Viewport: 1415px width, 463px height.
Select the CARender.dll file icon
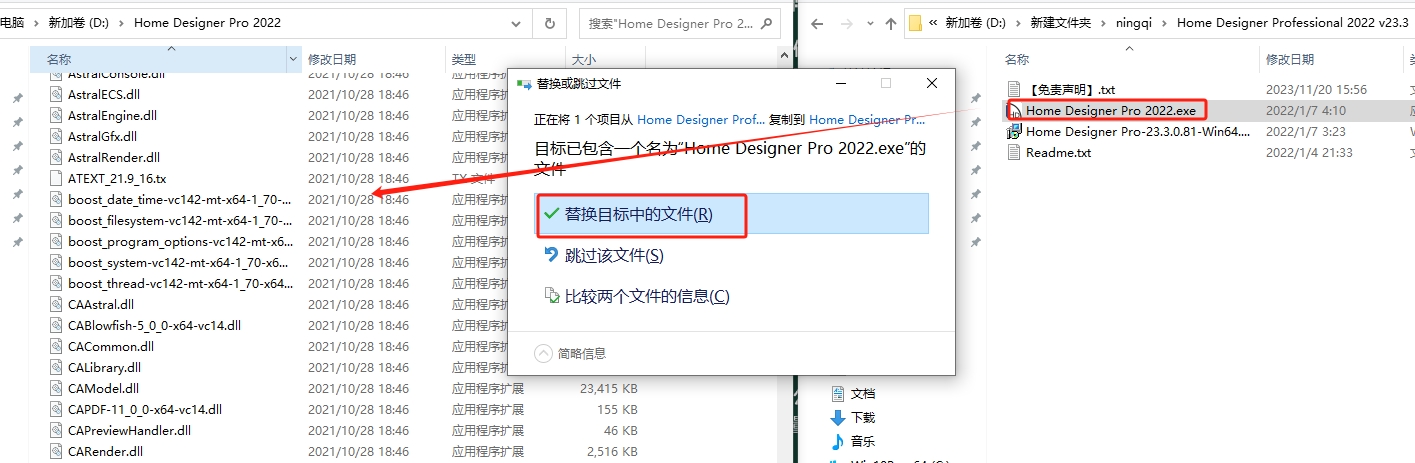click(x=57, y=452)
